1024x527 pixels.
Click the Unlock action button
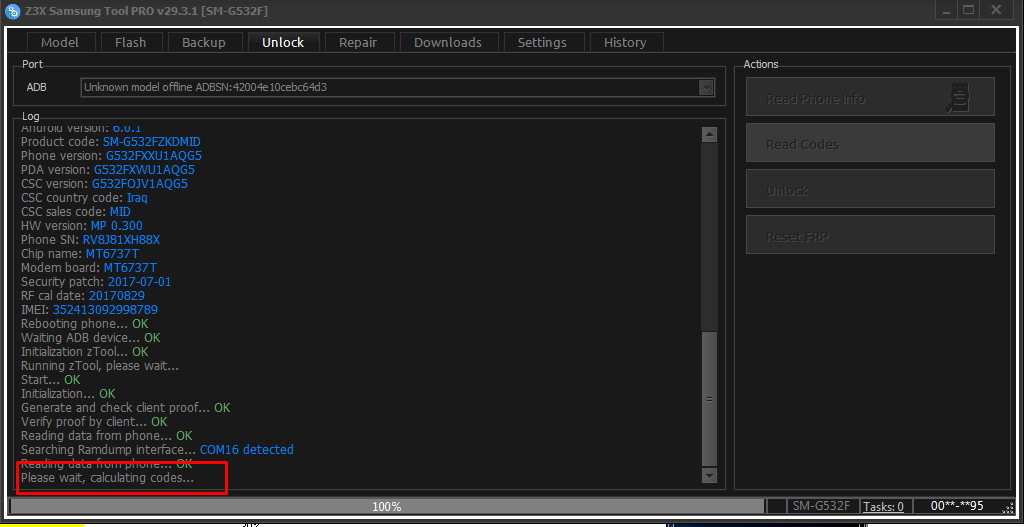point(870,189)
